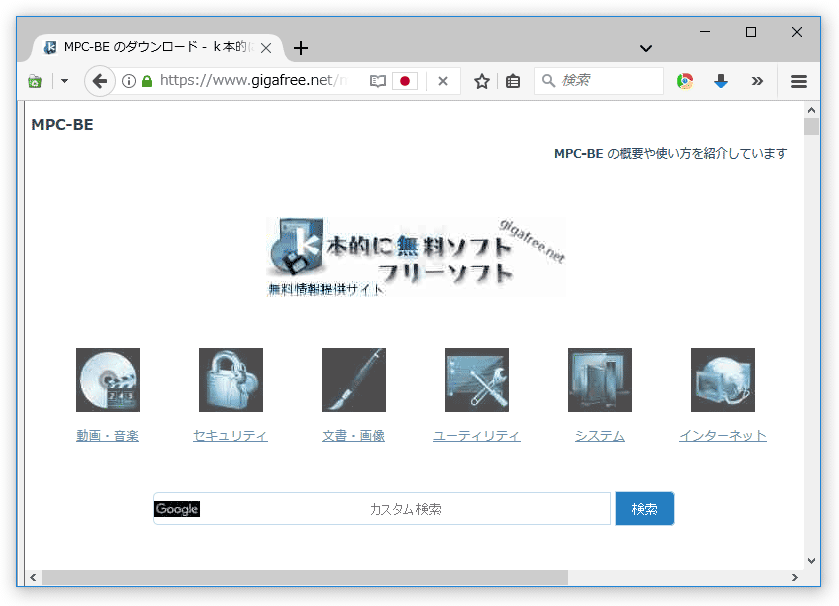Open the ユーティリティ link

(477, 436)
